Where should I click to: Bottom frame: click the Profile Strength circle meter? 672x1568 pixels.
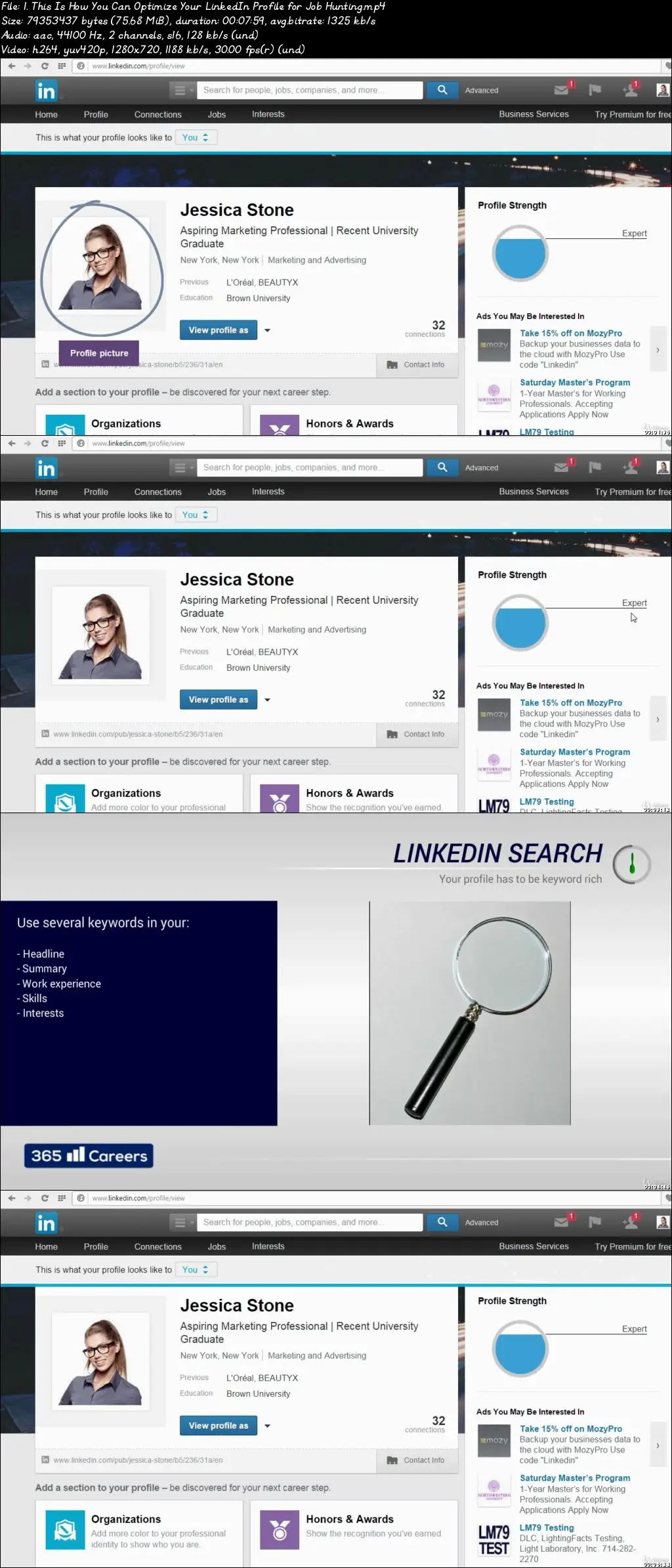520,1349
